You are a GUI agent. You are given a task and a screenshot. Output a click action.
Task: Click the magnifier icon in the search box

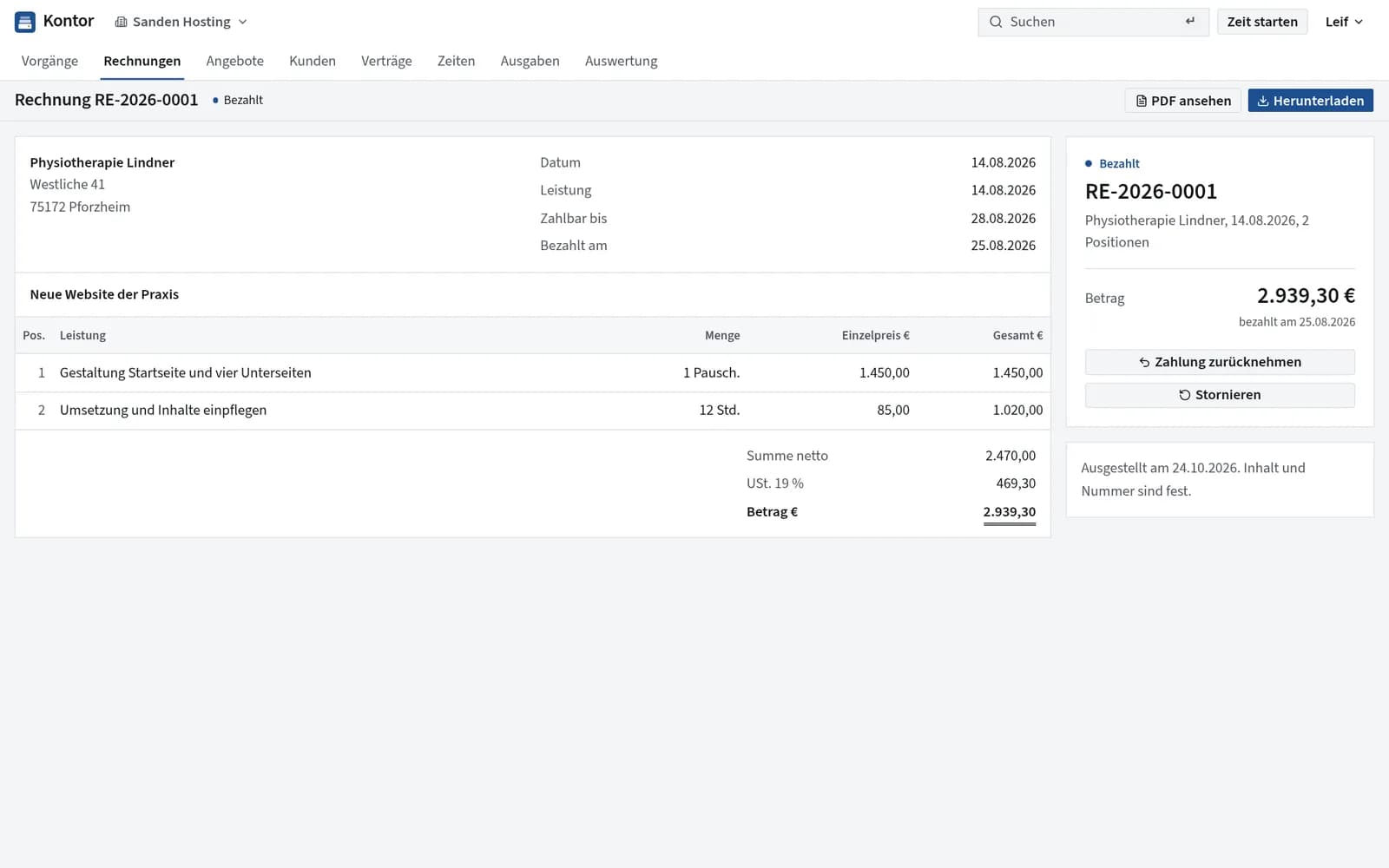(996, 22)
